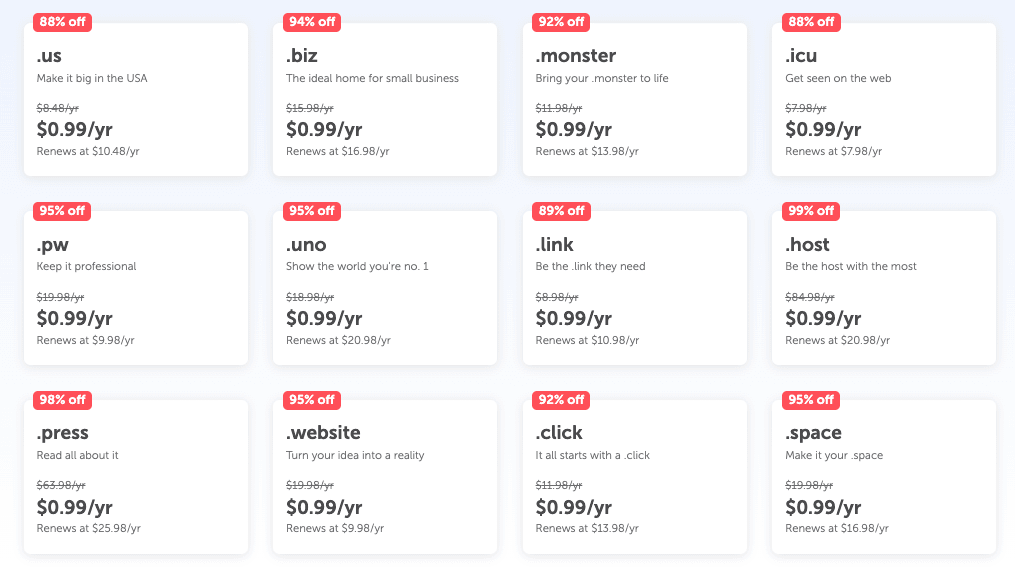Select the .pw domain card
1015x567 pixels.
pyautogui.click(x=136, y=288)
